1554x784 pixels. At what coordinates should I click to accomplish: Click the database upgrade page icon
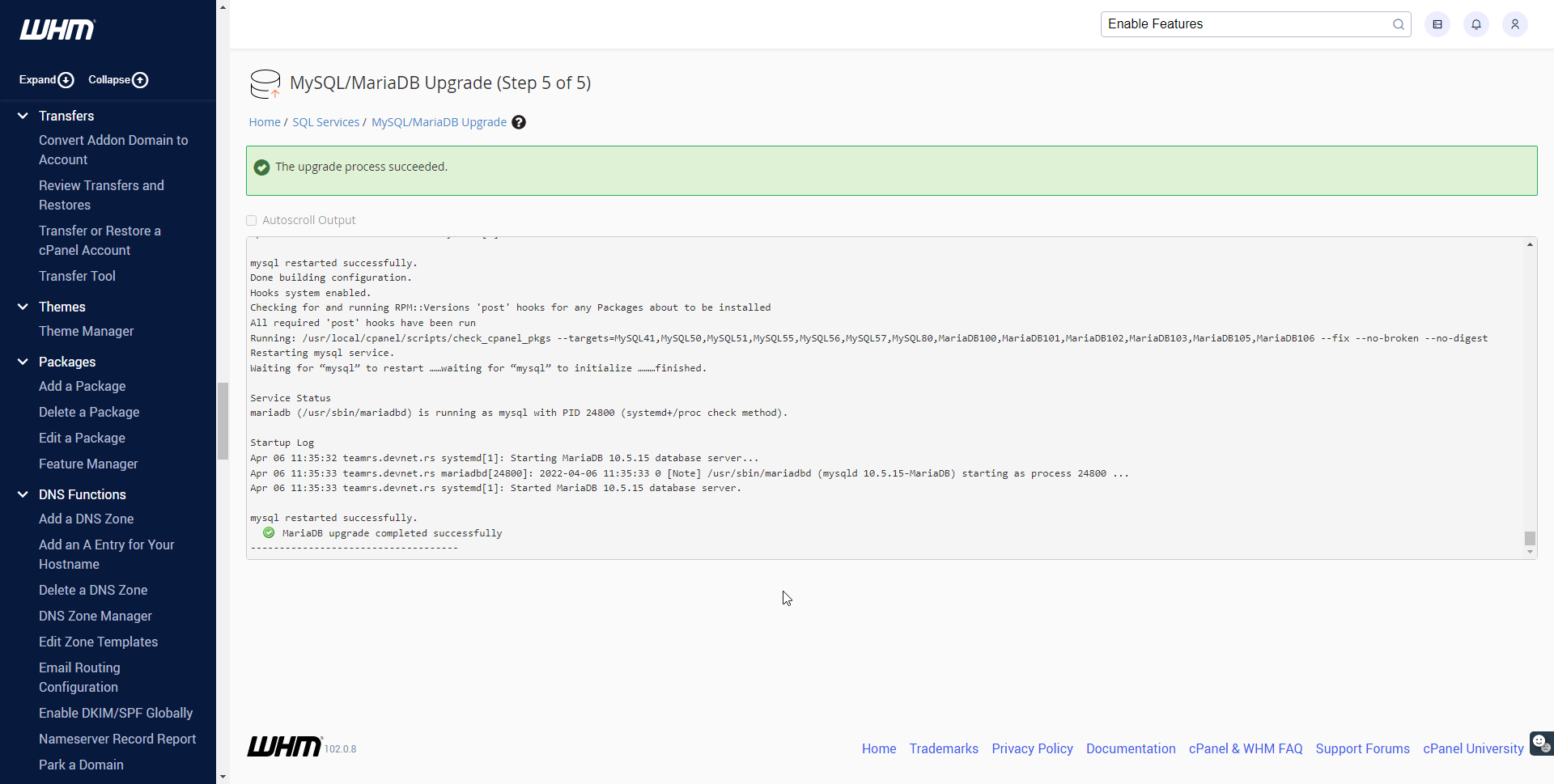(x=265, y=83)
